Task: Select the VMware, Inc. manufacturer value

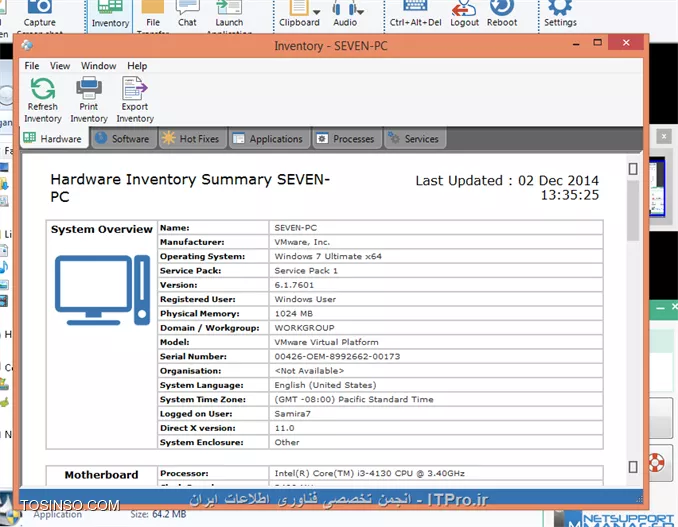Action: (302, 242)
